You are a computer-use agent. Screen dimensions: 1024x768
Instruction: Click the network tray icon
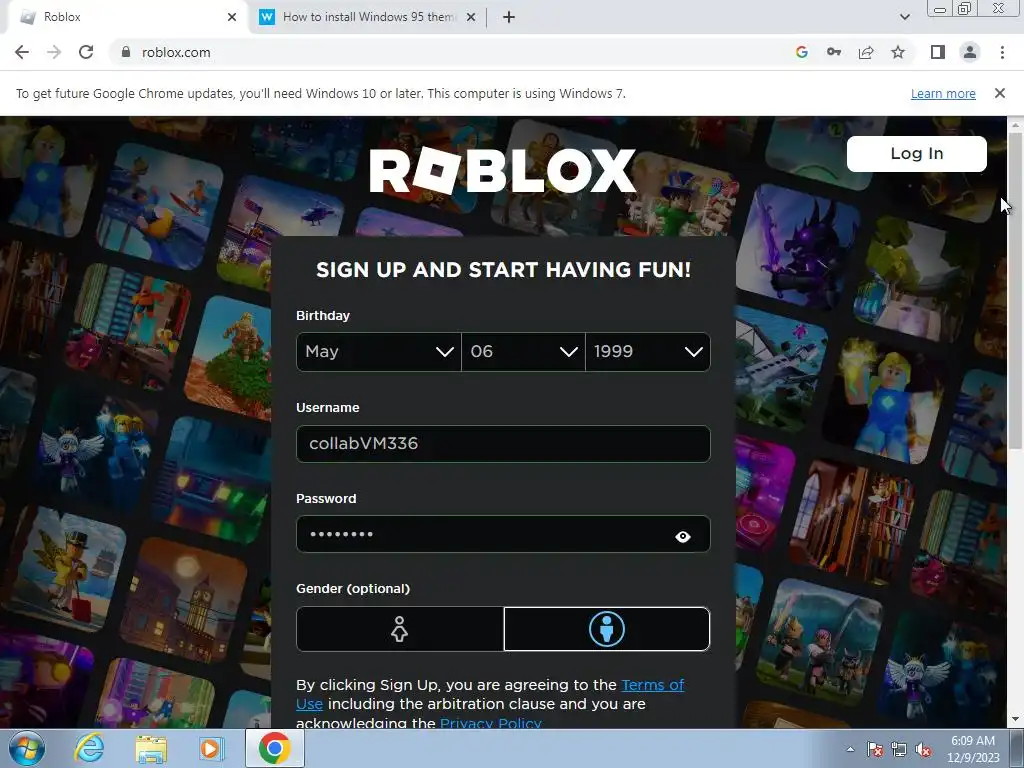tap(899, 750)
